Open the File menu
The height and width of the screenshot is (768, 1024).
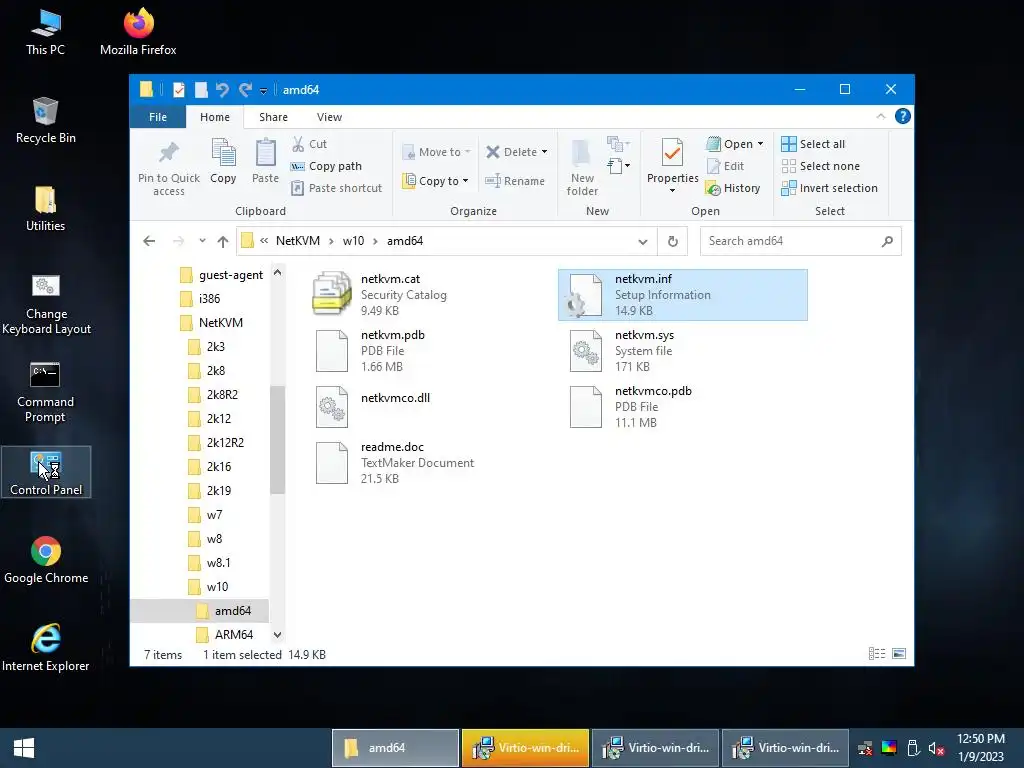pos(157,117)
